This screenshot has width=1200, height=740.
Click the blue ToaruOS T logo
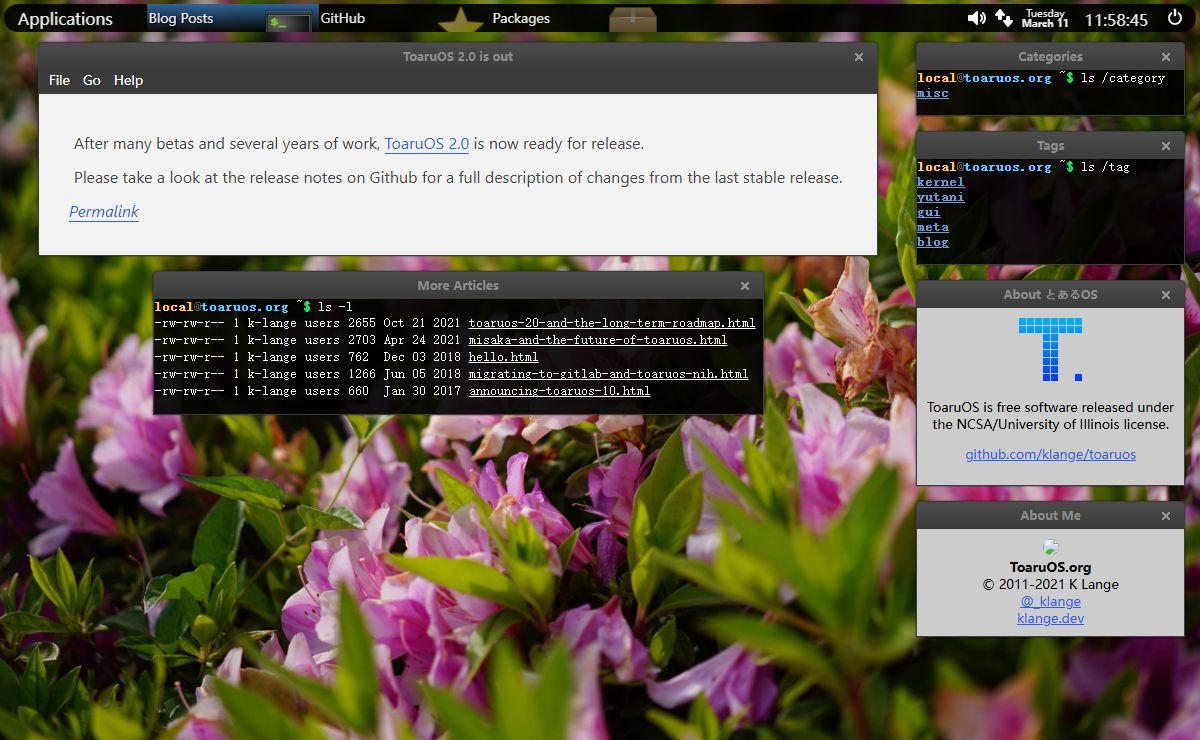click(1050, 349)
